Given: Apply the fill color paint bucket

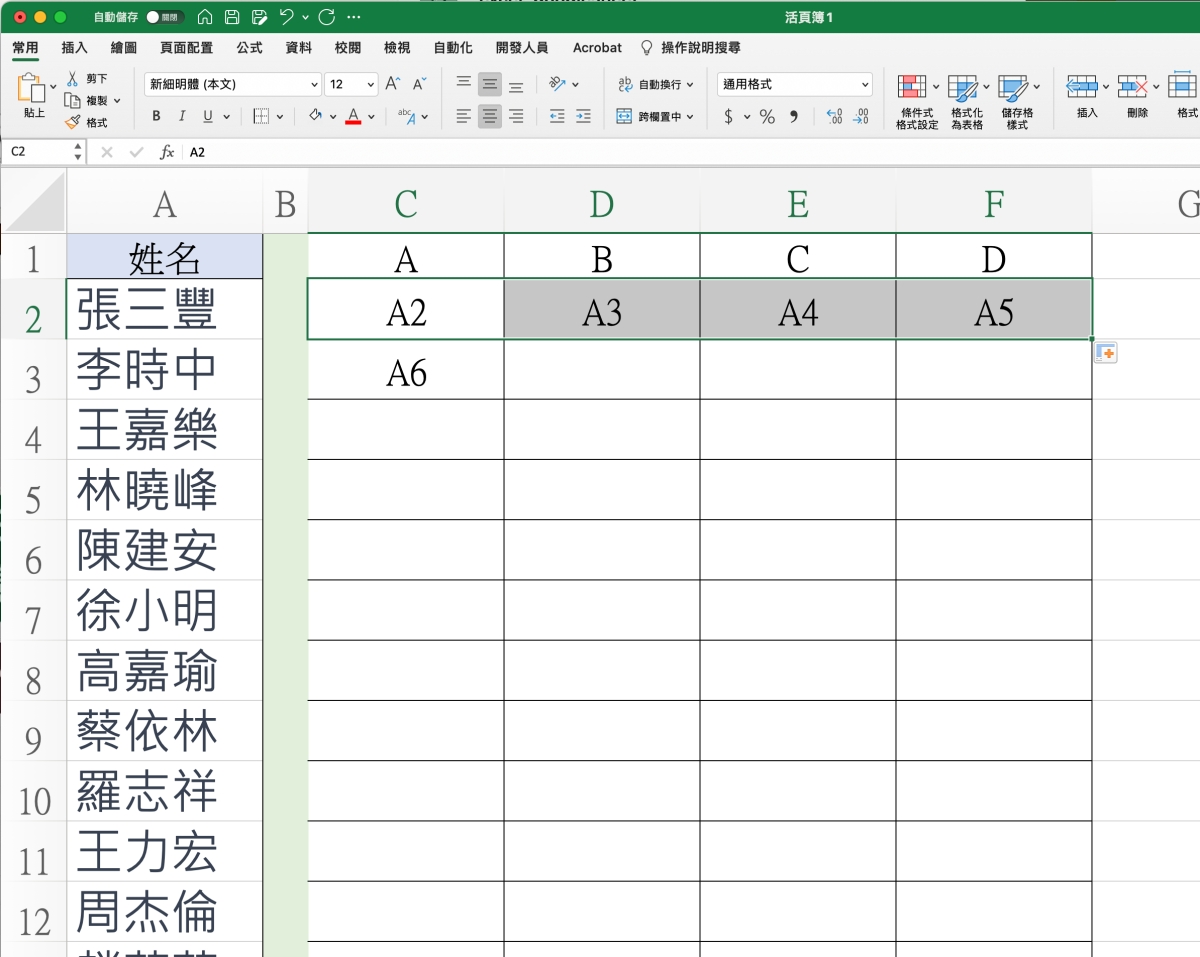Looking at the screenshot, I should (x=316, y=116).
